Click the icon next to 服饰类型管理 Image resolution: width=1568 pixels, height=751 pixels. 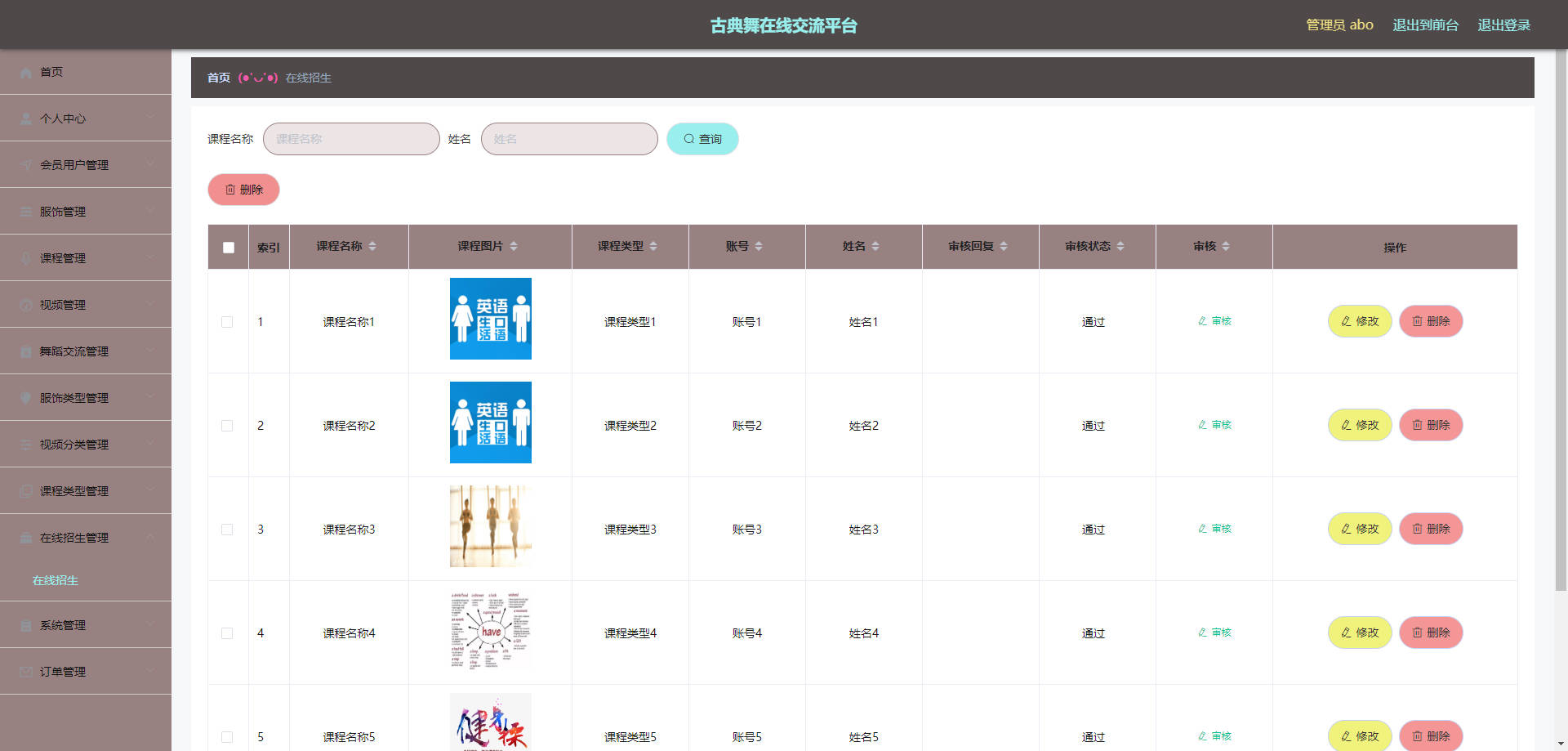pos(26,399)
